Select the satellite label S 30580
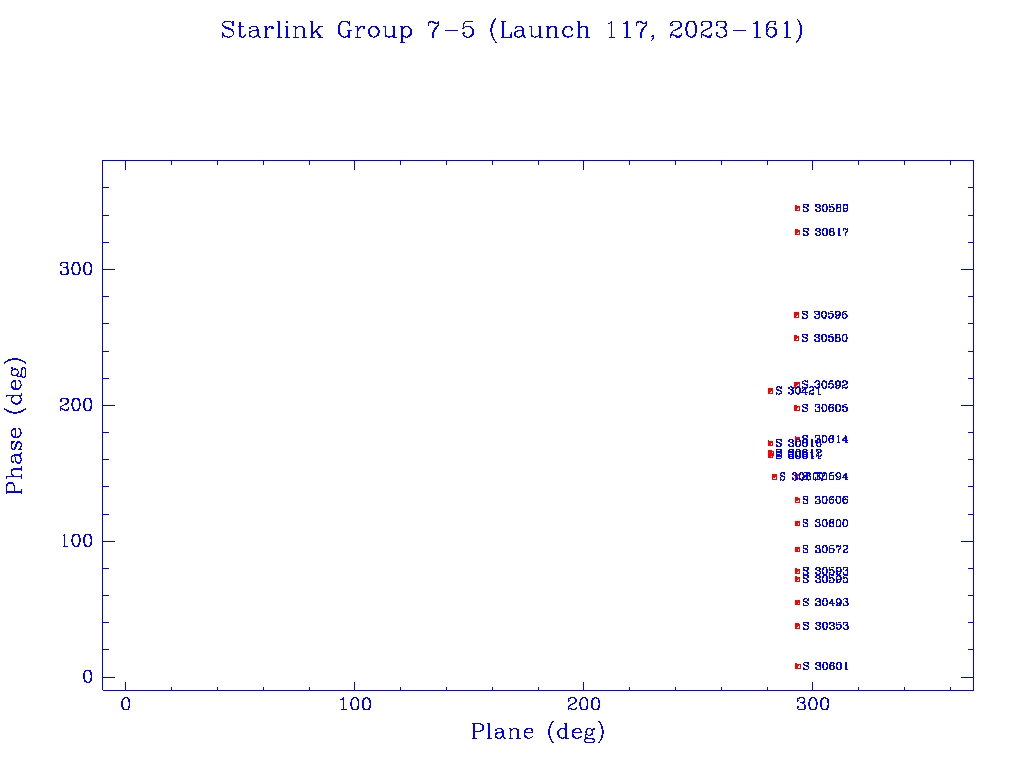Screen dimensions: 1024x768 click(825, 338)
